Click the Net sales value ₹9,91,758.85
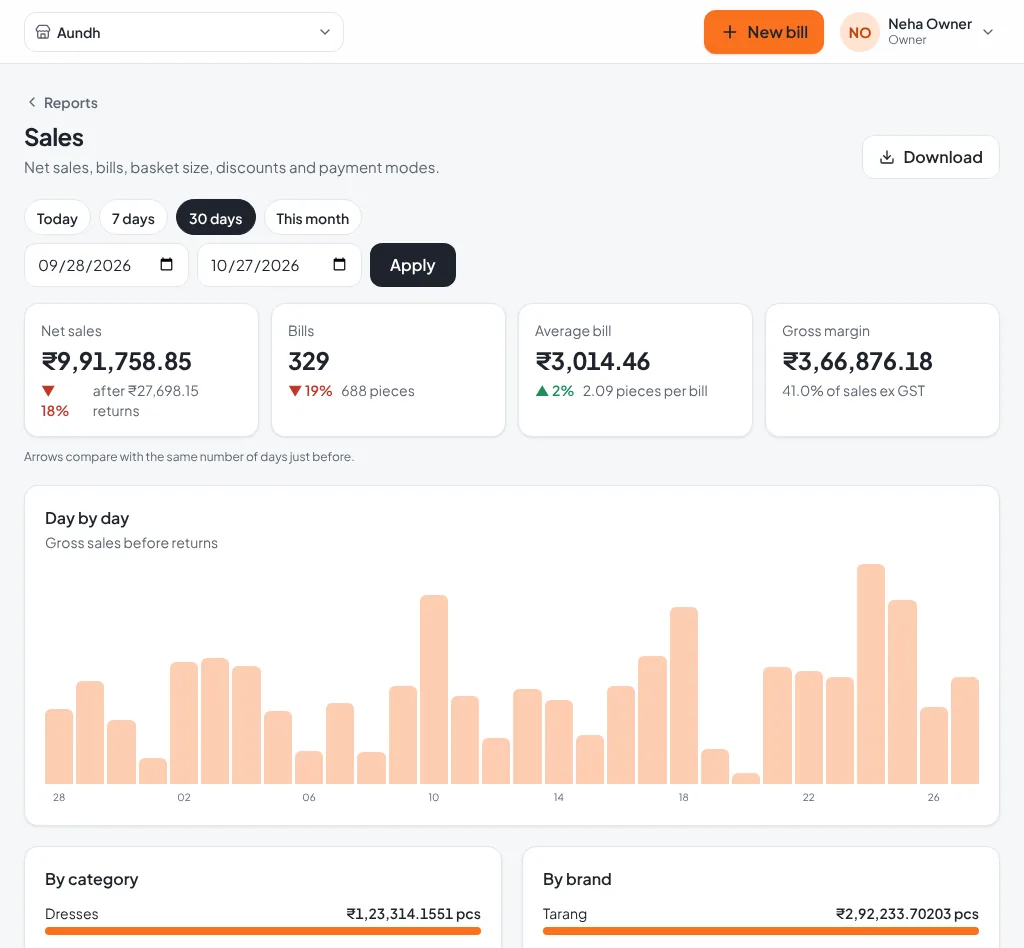The width and height of the screenshot is (1024, 948). click(116, 361)
